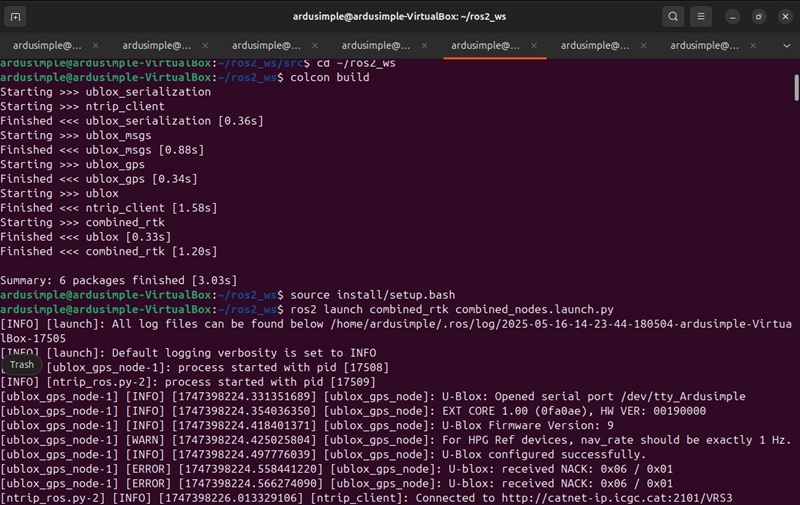This screenshot has height=505, width=800.
Task: Click the search icon in title bar
Action: pyautogui.click(x=673, y=17)
